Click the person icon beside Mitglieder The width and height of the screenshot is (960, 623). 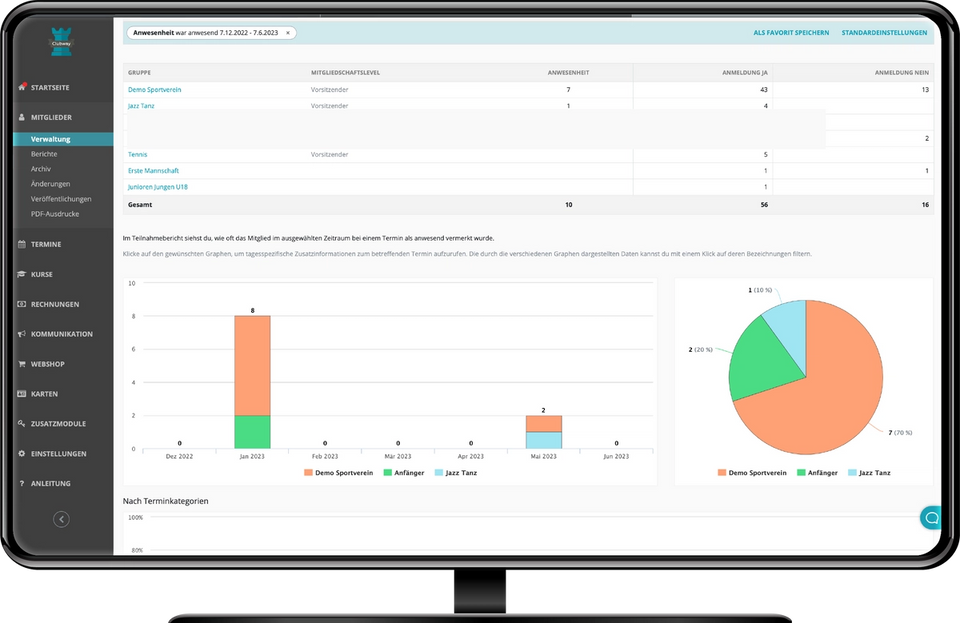[x=21, y=117]
